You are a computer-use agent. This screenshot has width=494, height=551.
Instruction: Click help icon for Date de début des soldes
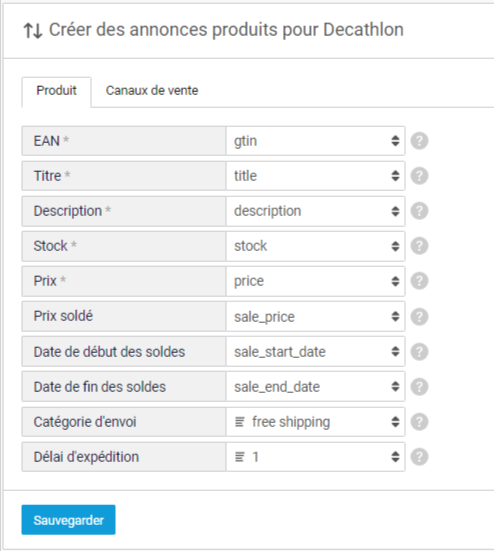click(420, 351)
